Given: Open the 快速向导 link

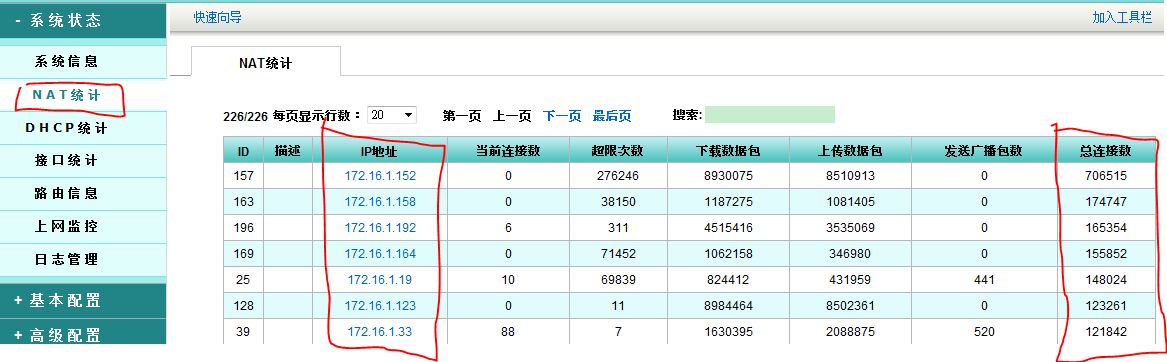Looking at the screenshot, I should 217,17.
